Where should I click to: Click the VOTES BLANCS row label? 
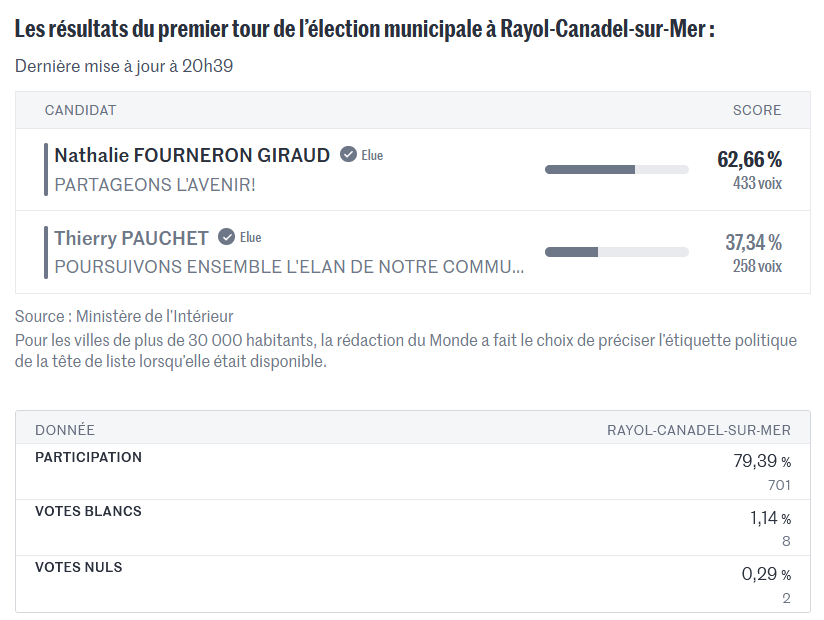(x=88, y=511)
